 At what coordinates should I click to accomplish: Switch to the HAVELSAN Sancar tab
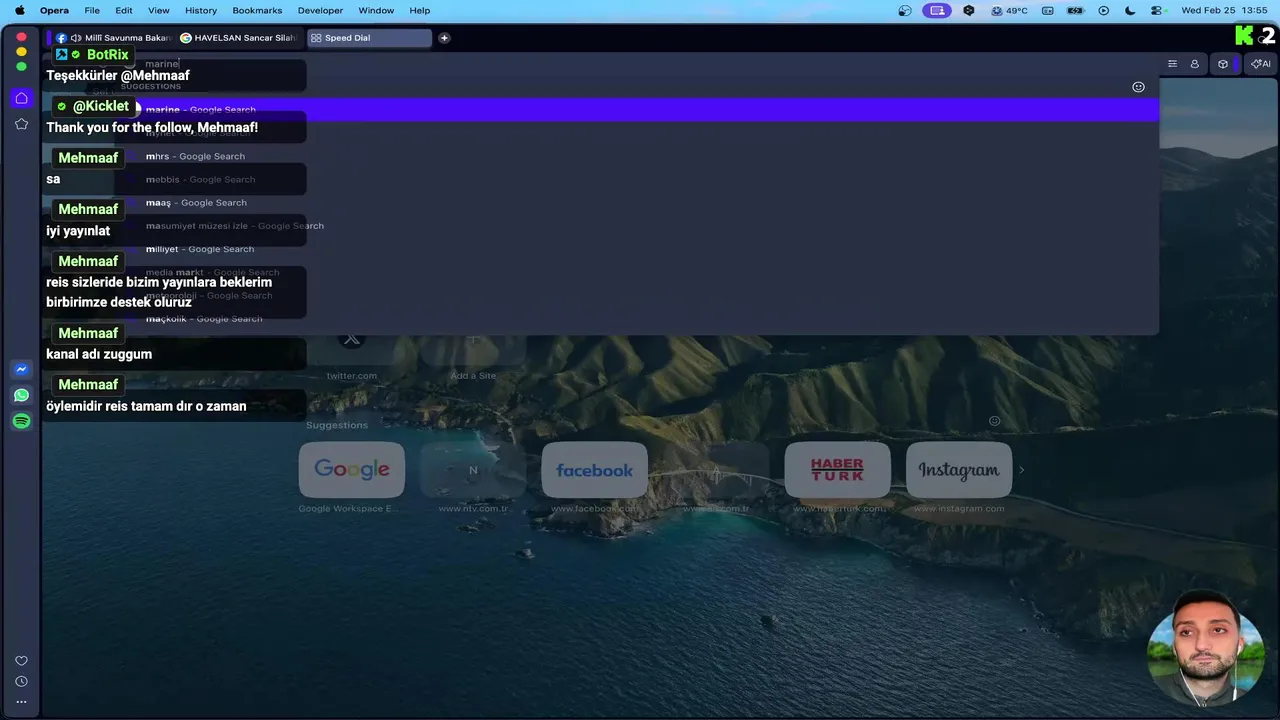(x=238, y=38)
